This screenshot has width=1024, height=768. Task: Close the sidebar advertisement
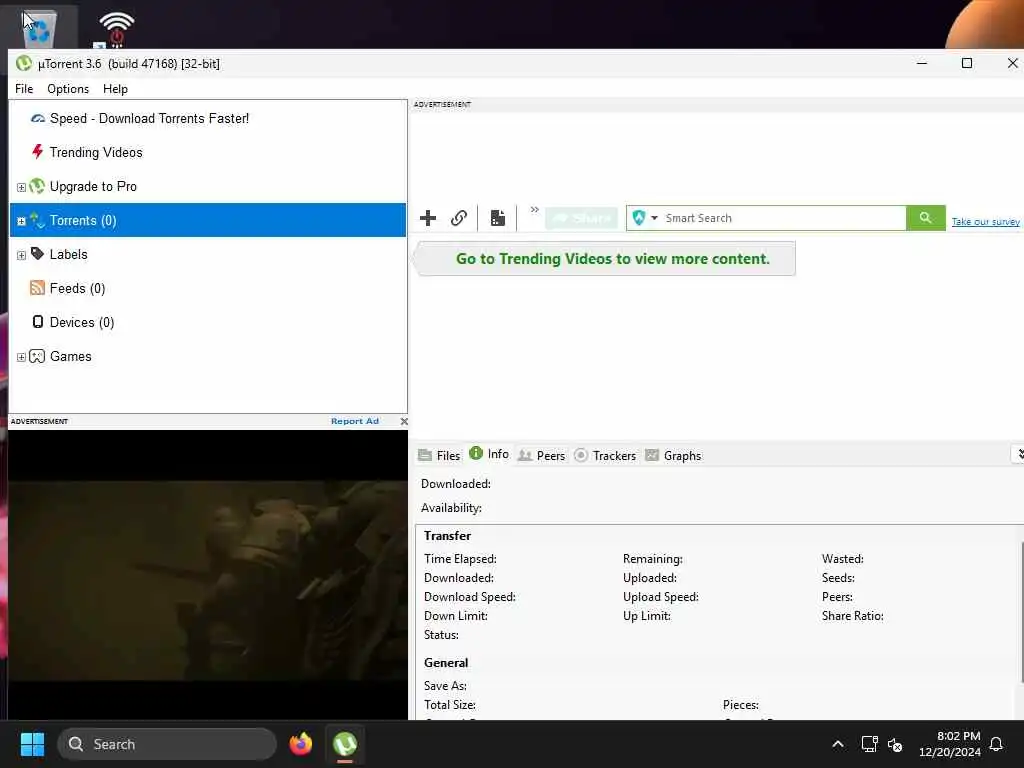404,421
